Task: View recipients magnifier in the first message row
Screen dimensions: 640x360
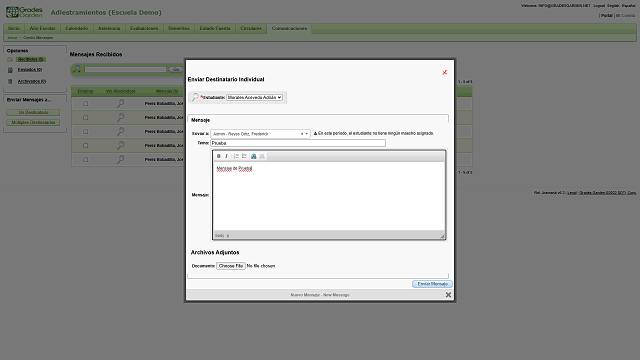Action: (x=120, y=104)
